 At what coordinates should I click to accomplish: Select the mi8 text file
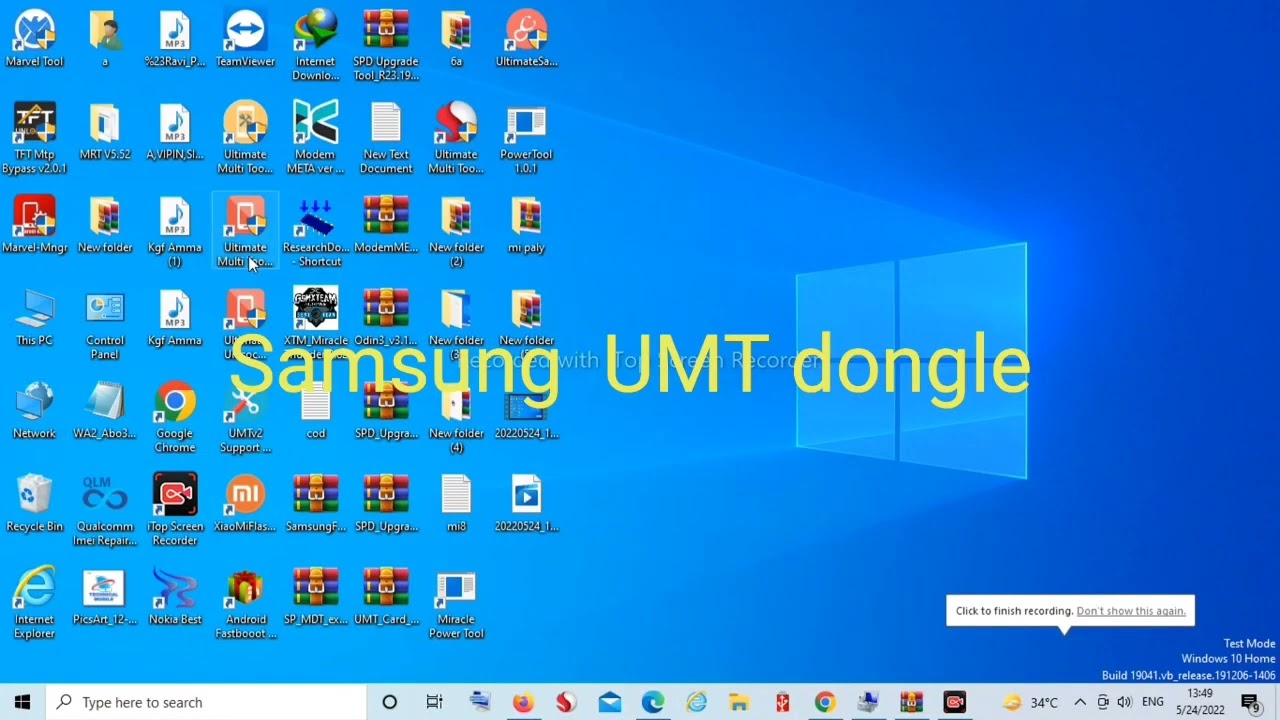(456, 504)
